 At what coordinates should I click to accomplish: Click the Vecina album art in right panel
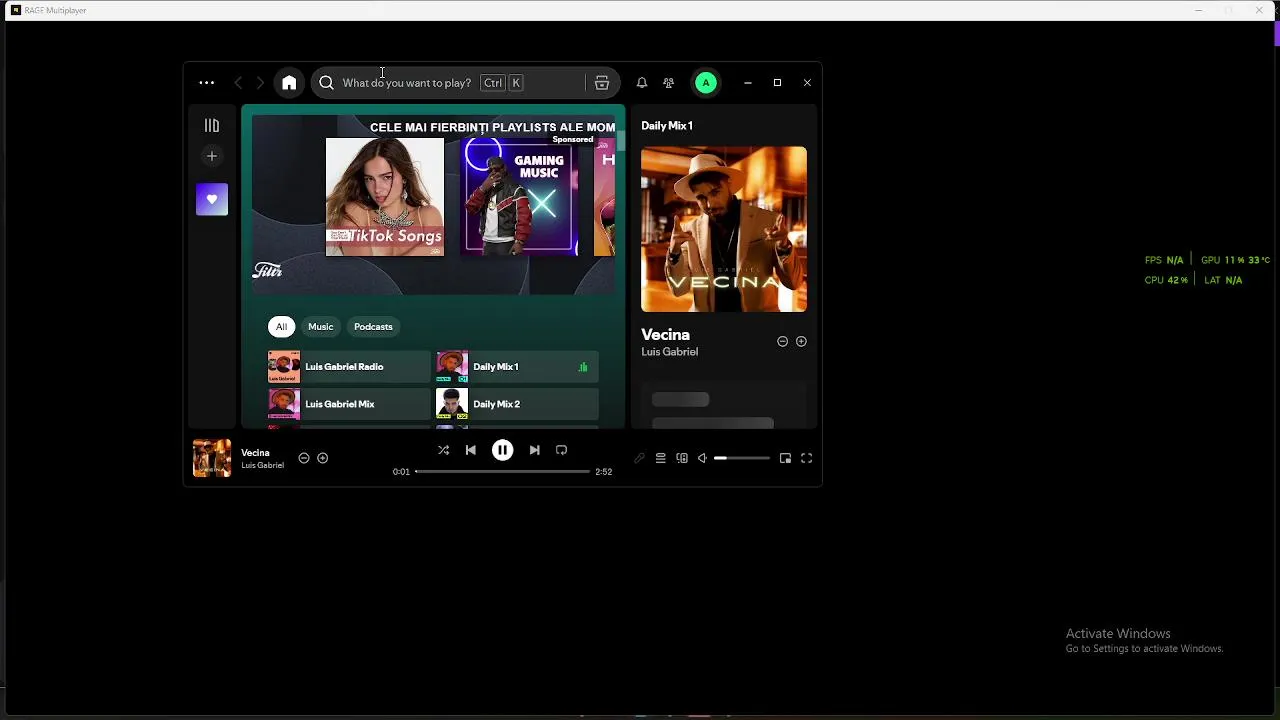724,229
